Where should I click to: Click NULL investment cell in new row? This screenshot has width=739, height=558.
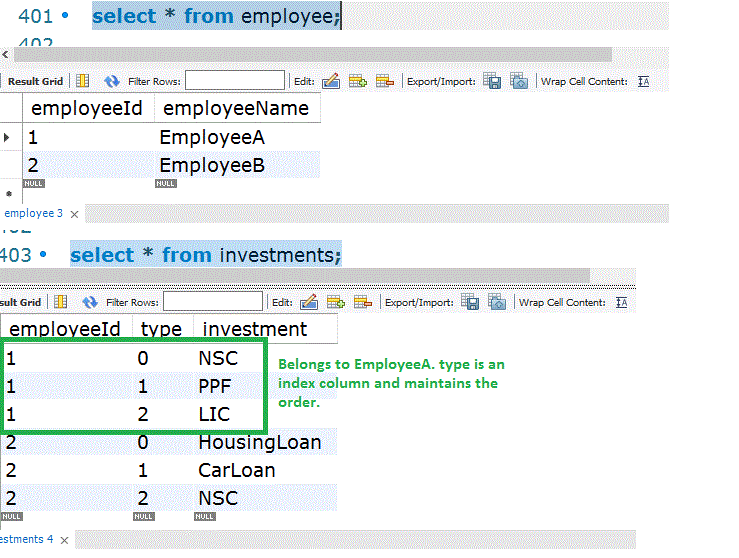pos(205,517)
